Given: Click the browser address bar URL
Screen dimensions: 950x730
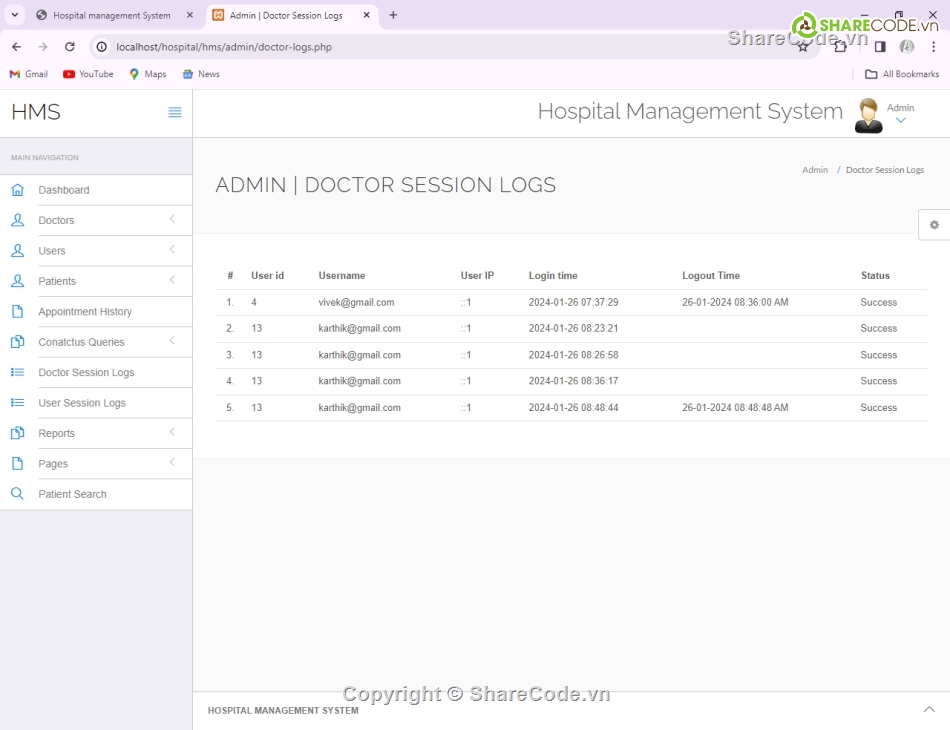Looking at the screenshot, I should (224, 47).
